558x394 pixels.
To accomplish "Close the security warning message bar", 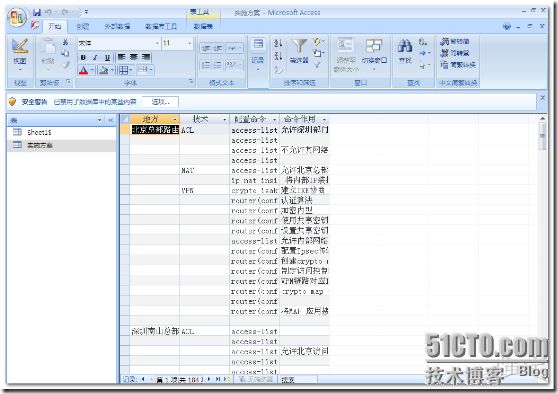I will click(542, 98).
